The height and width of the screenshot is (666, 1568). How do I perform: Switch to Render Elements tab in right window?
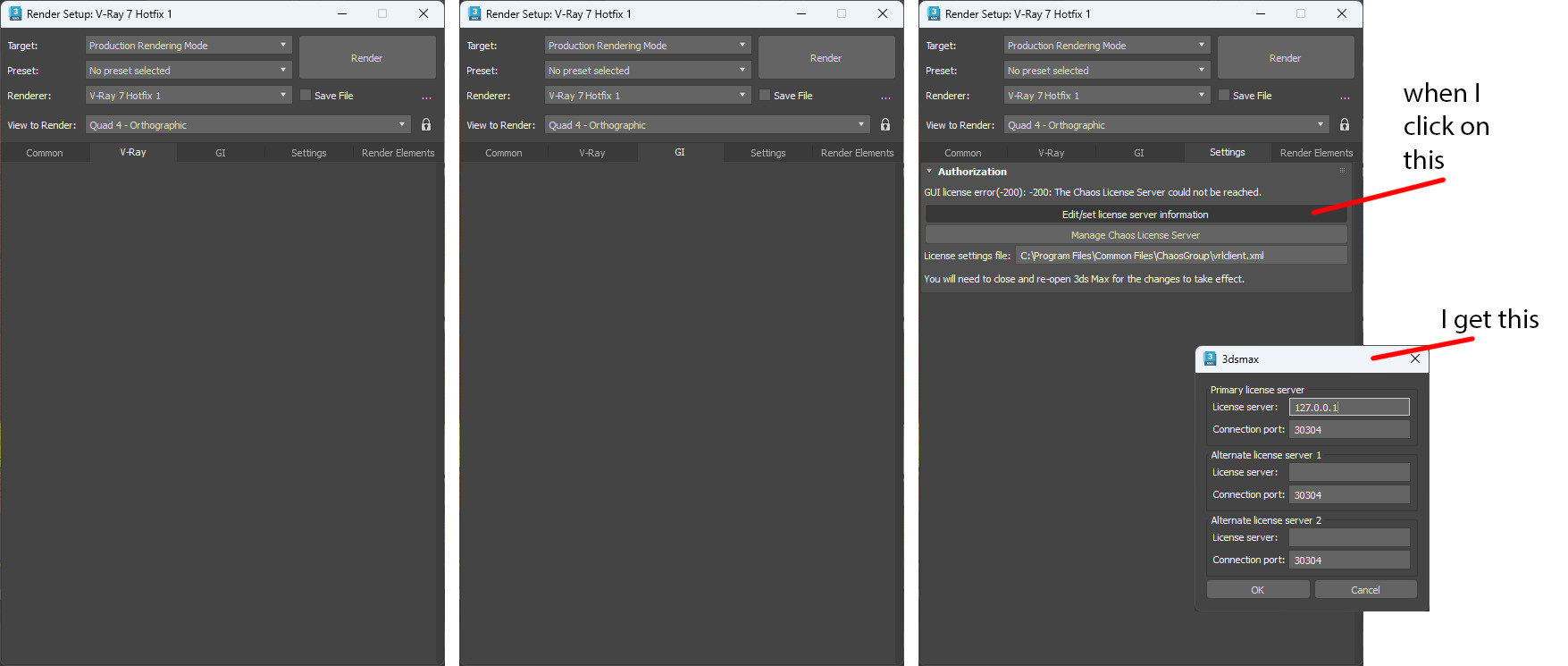(1316, 153)
